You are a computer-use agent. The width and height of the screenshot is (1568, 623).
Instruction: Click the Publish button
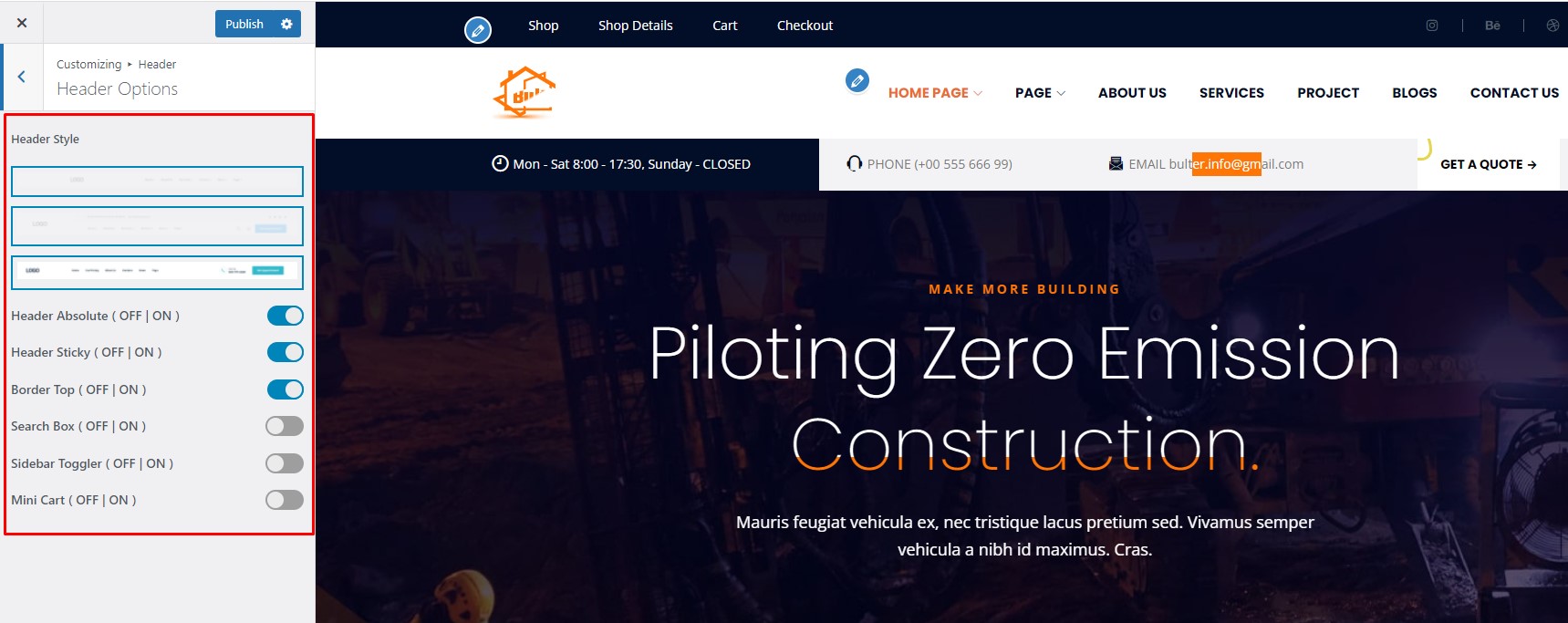click(244, 24)
